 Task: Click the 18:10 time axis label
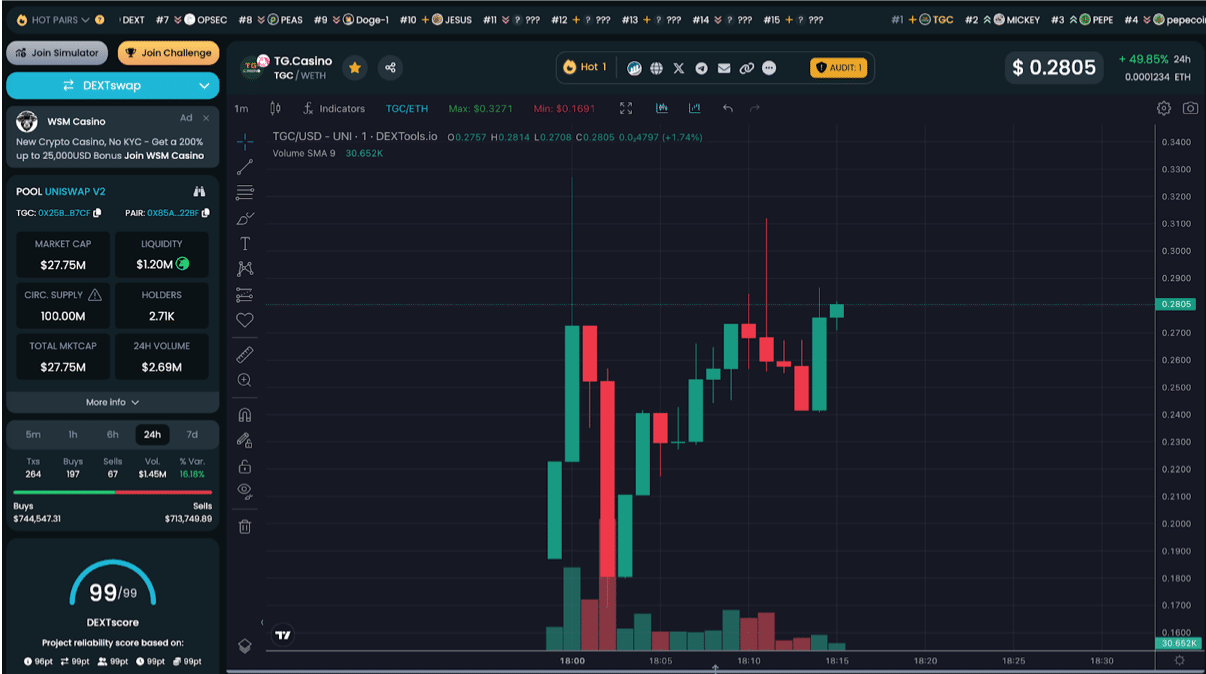749,661
